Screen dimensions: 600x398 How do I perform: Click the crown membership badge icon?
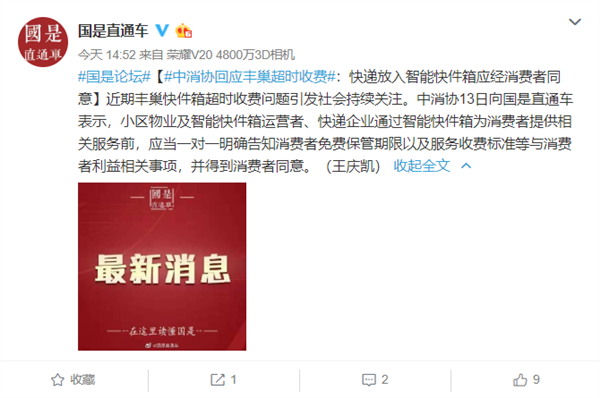click(x=184, y=31)
